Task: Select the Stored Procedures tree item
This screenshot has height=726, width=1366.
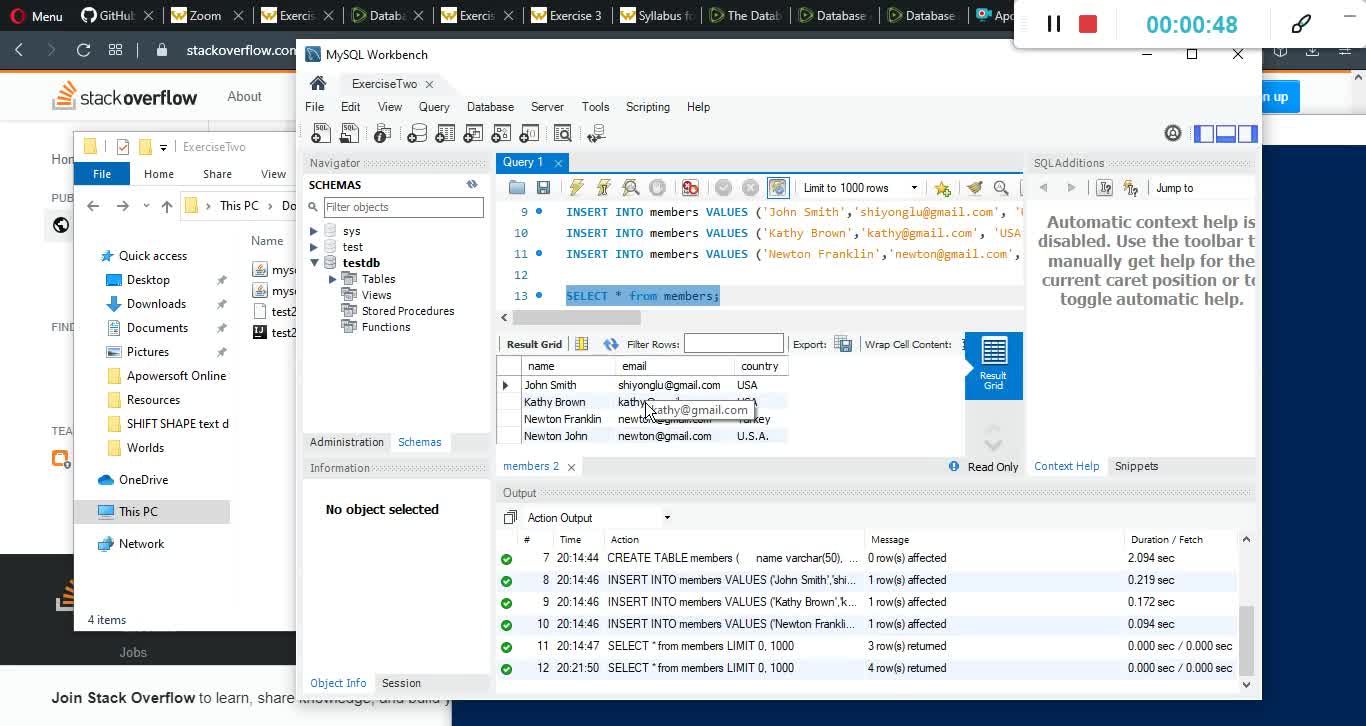Action: click(407, 311)
